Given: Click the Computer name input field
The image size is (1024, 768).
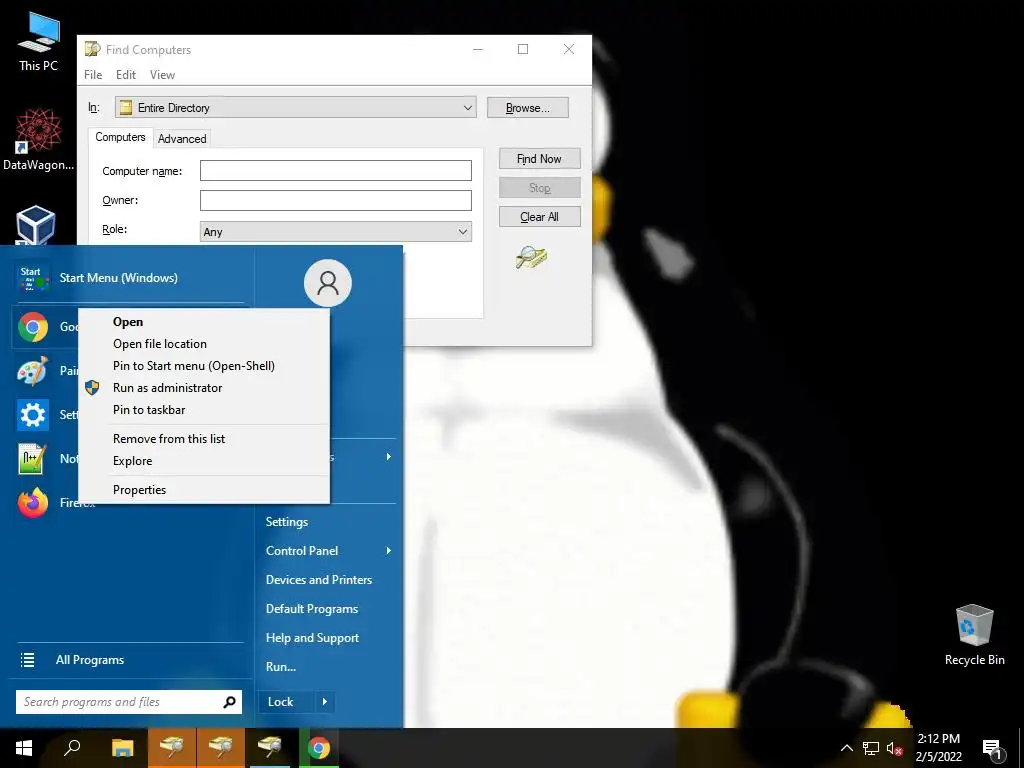Looking at the screenshot, I should click(336, 170).
